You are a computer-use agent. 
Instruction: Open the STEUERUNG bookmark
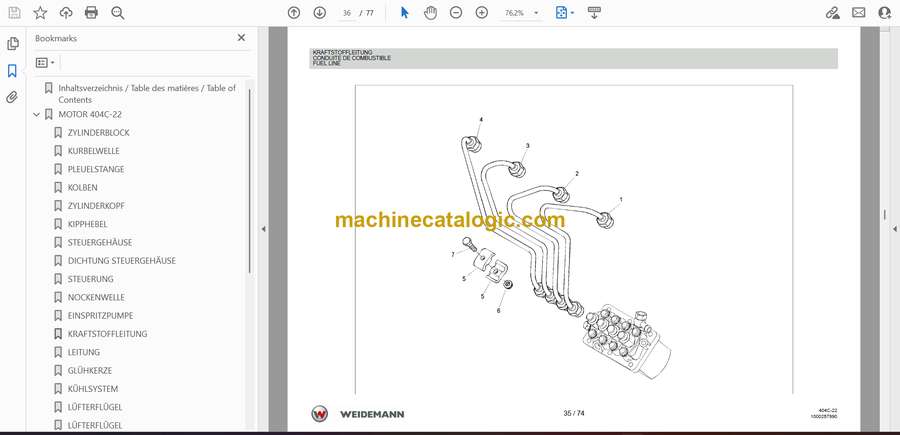[91, 279]
